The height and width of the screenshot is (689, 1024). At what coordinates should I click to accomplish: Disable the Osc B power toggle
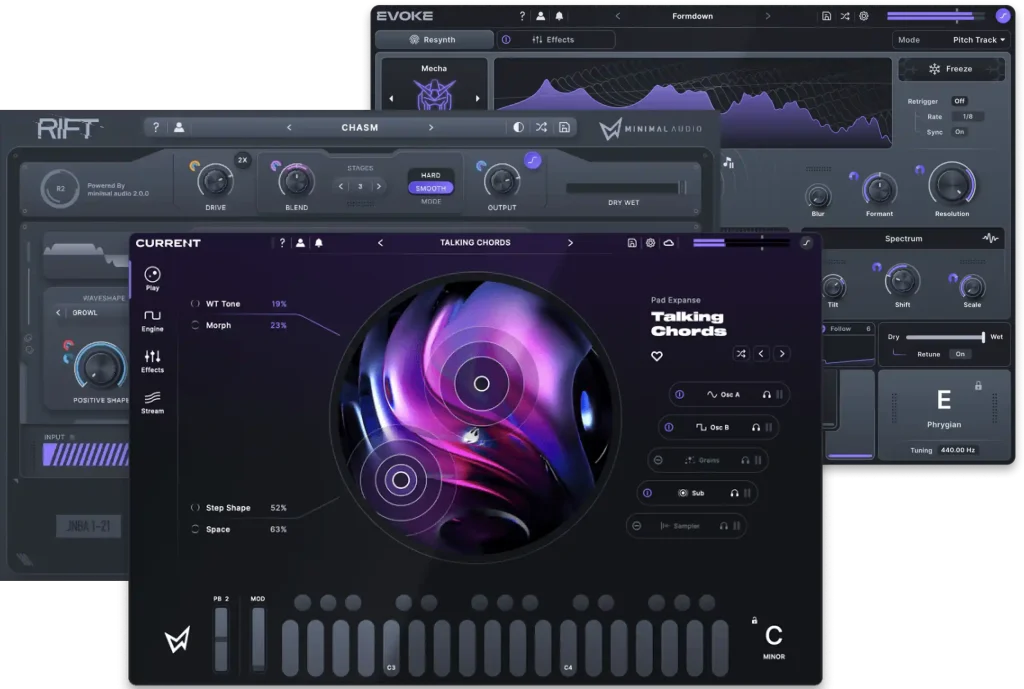[668, 427]
